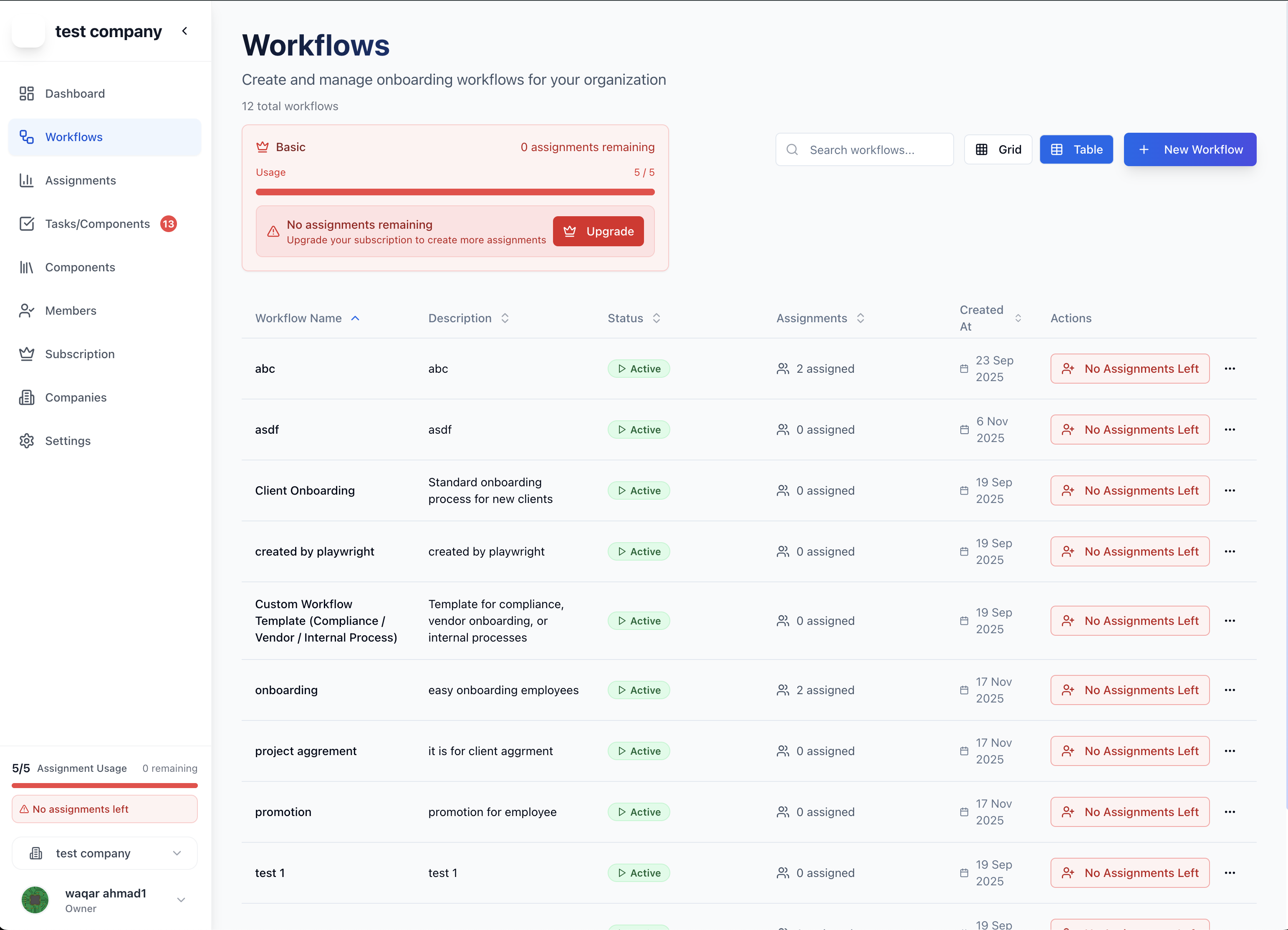Create a New Workflow

[1190, 149]
